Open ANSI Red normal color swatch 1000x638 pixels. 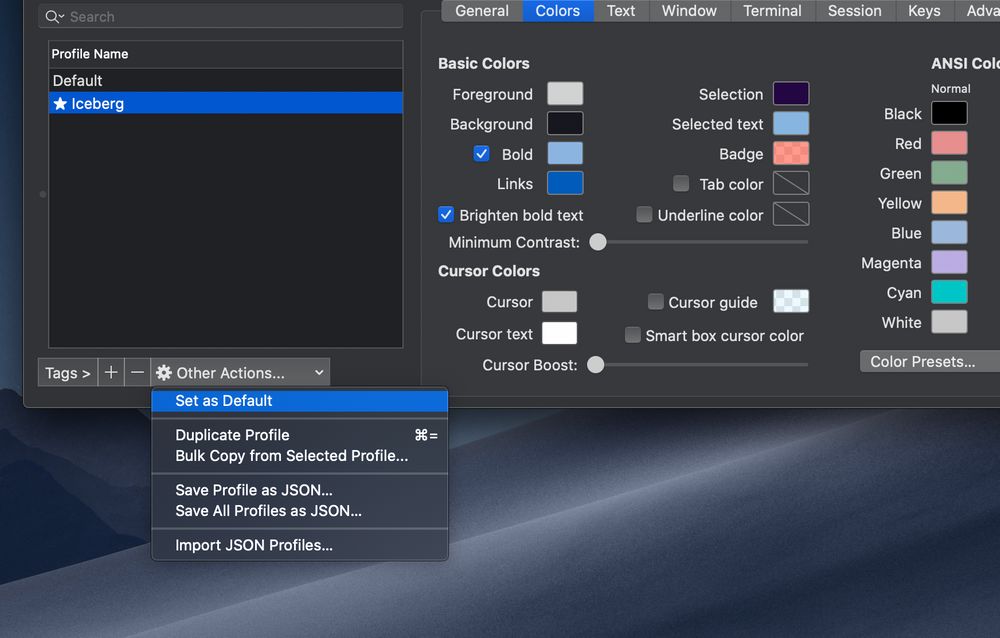point(949,144)
